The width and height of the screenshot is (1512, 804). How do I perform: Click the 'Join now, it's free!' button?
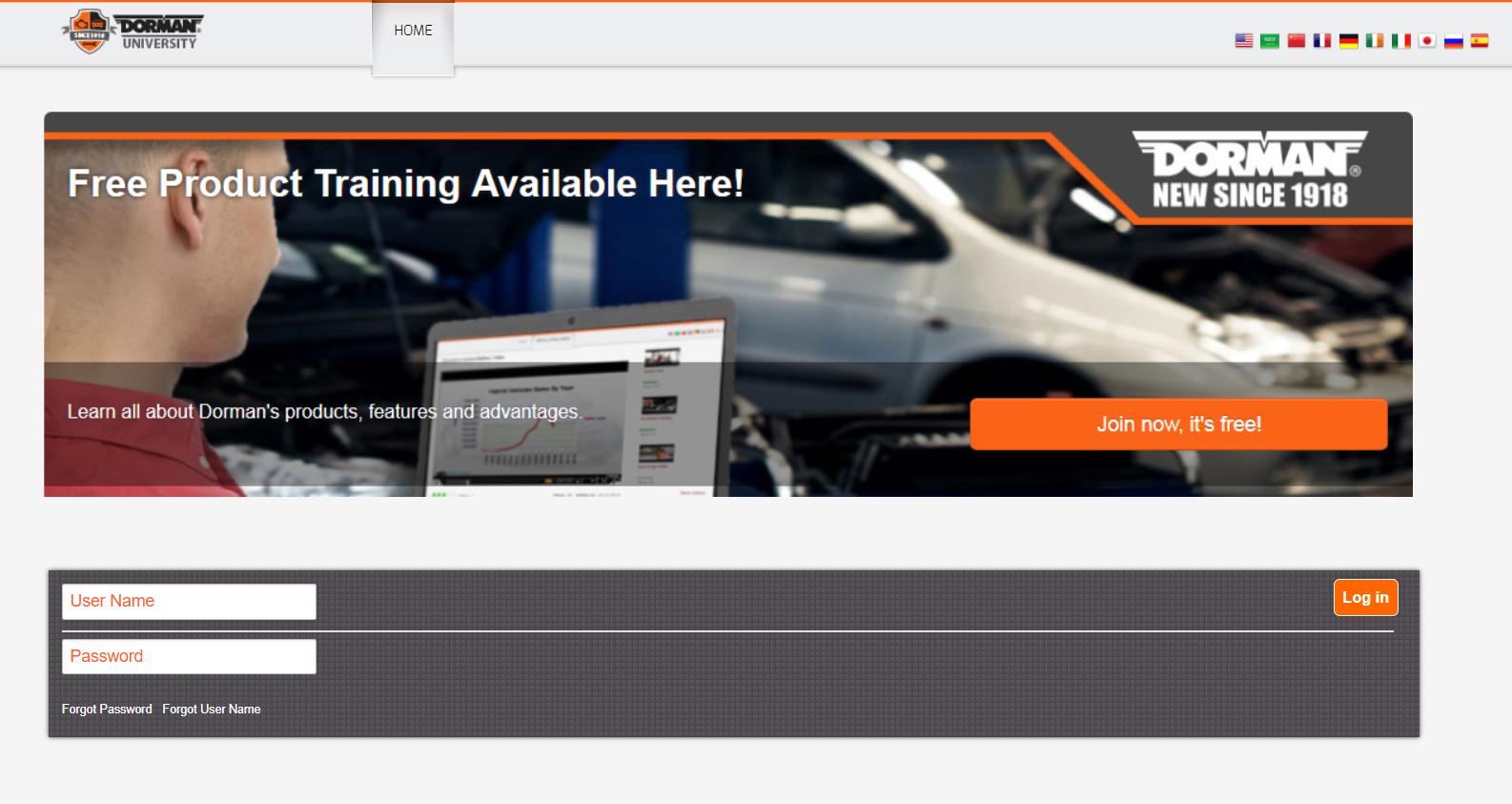pos(1178,424)
